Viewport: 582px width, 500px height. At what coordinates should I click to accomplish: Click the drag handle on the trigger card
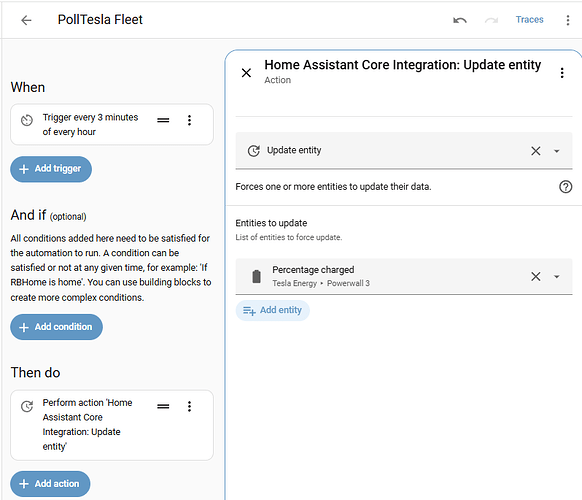click(x=163, y=120)
